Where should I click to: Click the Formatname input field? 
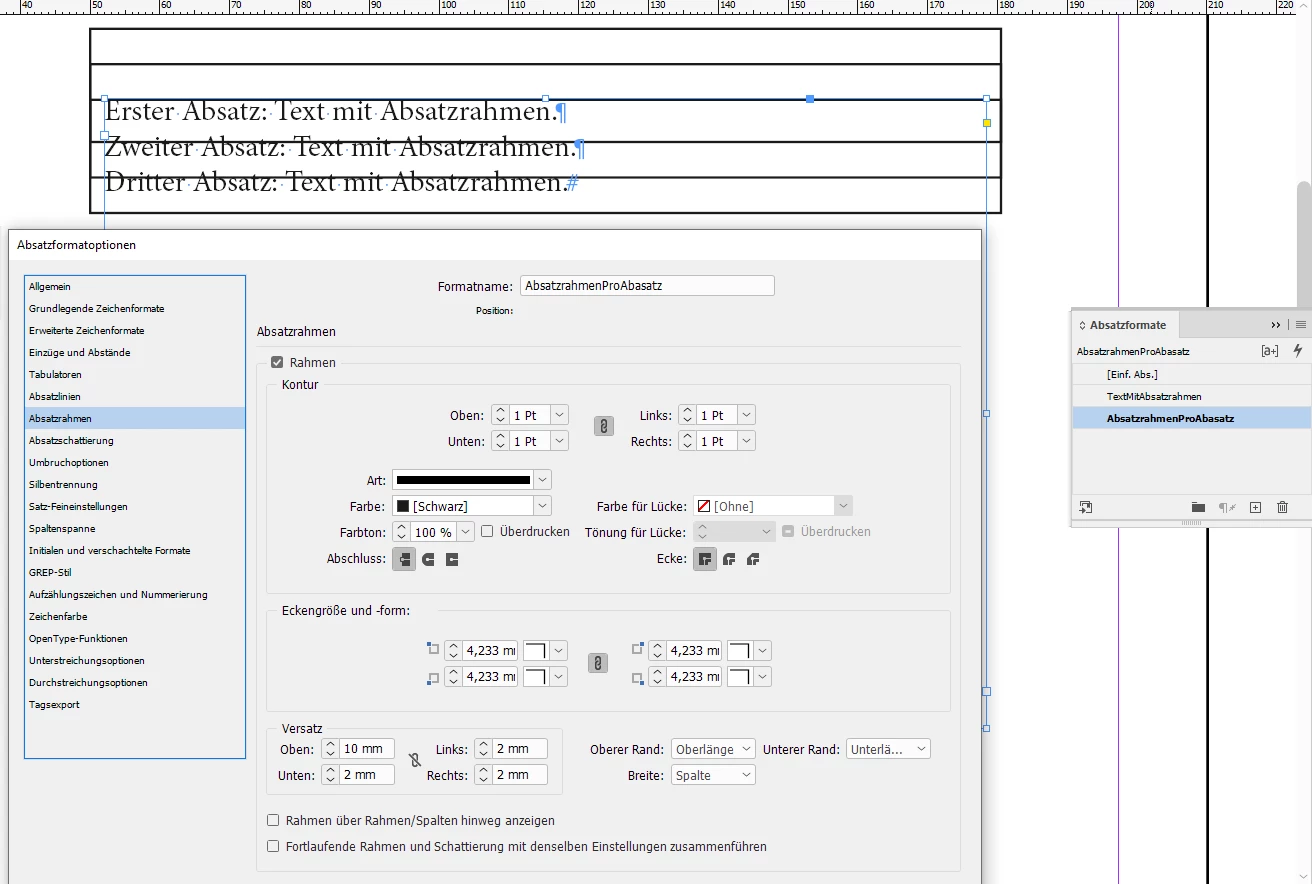tap(647, 286)
